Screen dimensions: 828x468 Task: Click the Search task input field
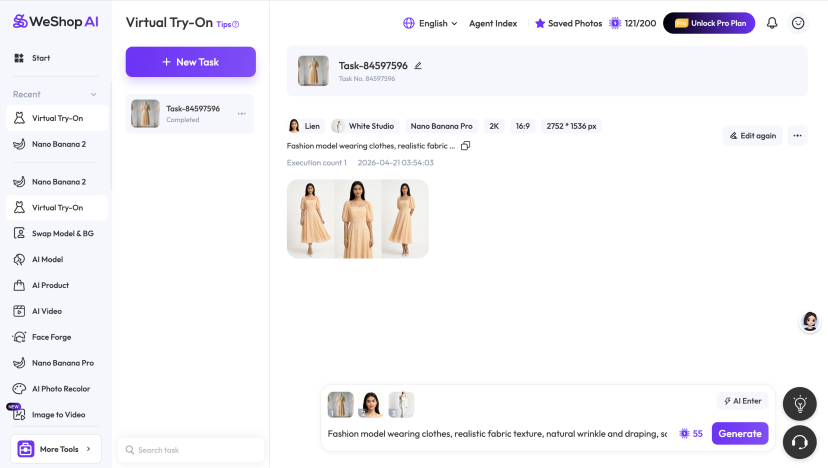[x=190, y=450]
